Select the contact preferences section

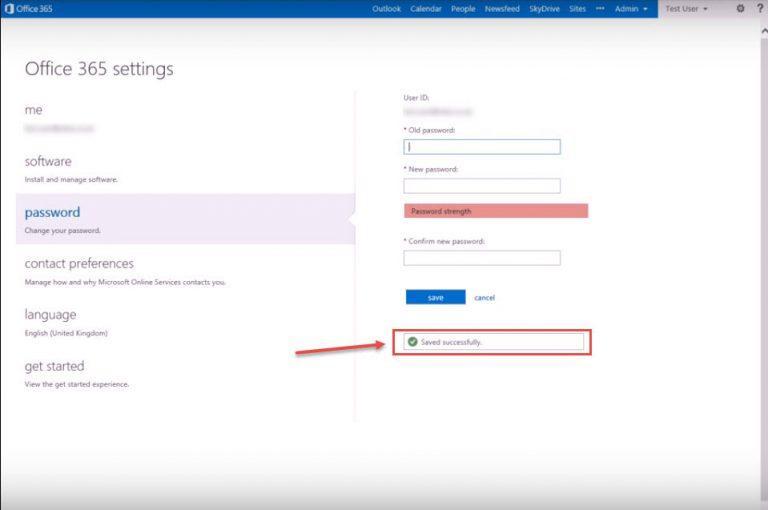tap(79, 264)
